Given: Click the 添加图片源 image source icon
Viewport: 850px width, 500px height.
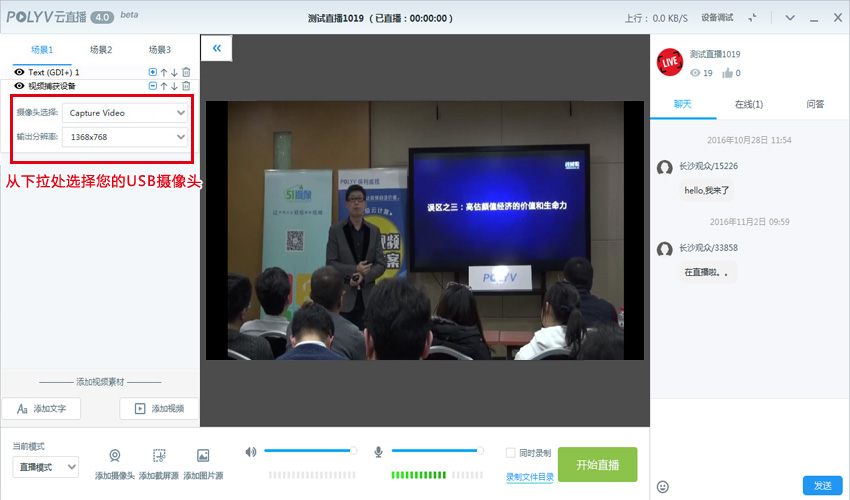Looking at the screenshot, I should [203, 455].
